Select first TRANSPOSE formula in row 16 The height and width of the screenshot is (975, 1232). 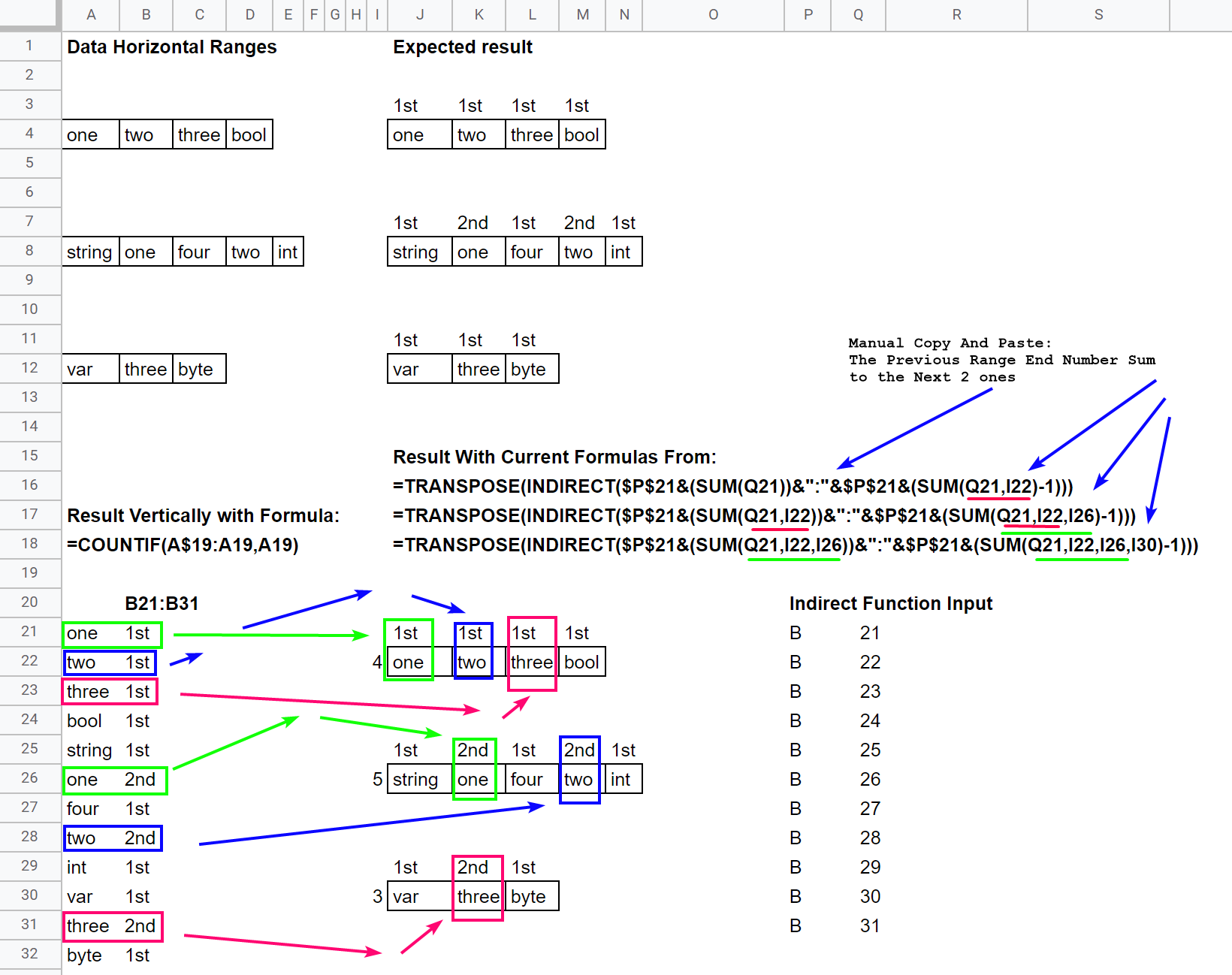732,486
